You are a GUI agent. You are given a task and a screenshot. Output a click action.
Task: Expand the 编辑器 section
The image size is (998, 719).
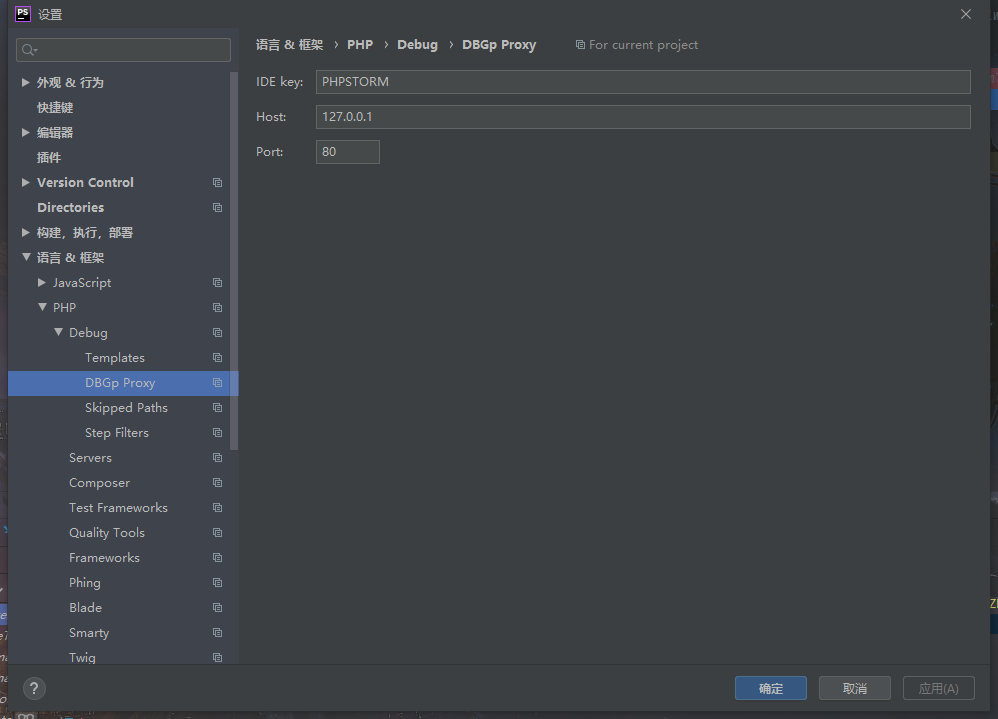click(25, 132)
